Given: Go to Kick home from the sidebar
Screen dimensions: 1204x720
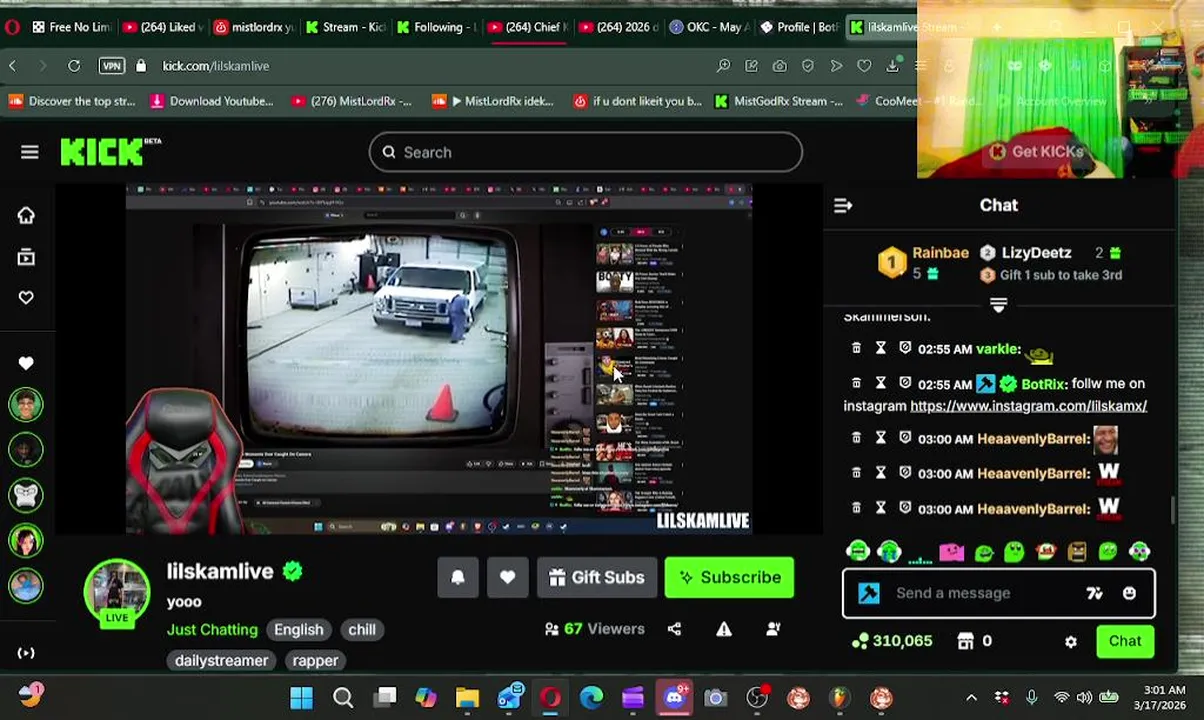Looking at the screenshot, I should (26, 216).
